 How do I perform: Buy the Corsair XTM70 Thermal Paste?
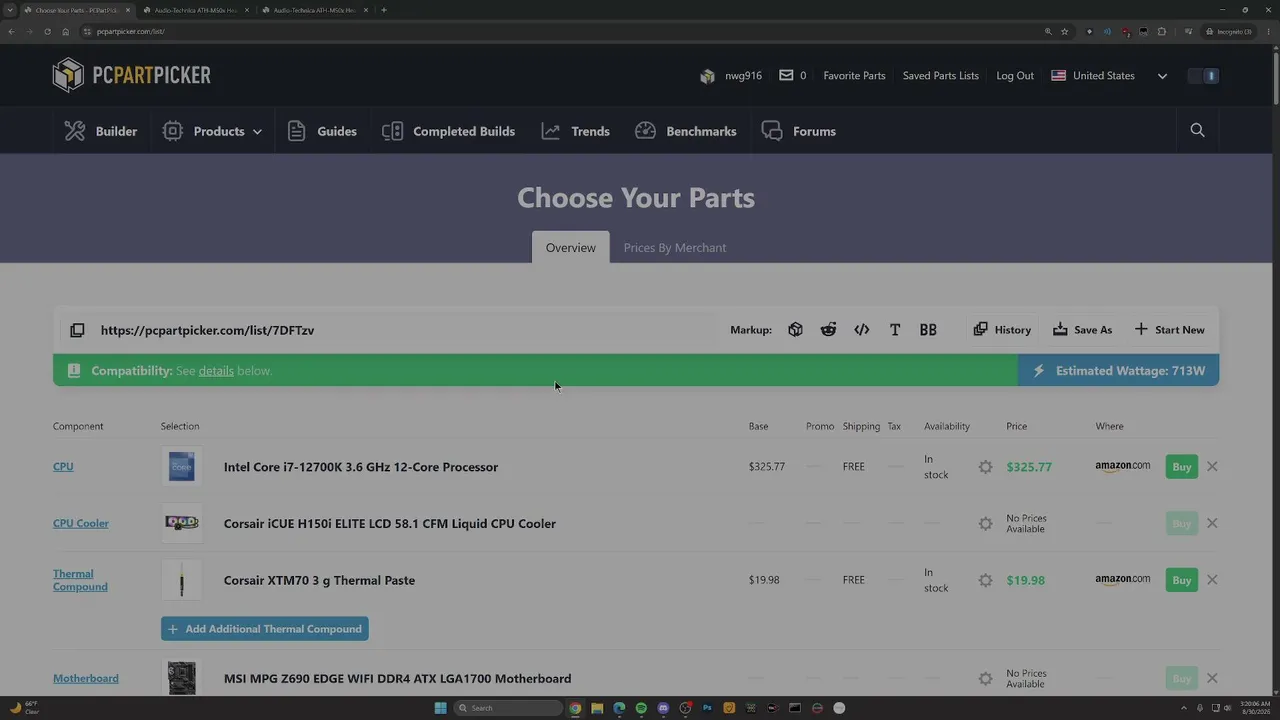click(1182, 580)
